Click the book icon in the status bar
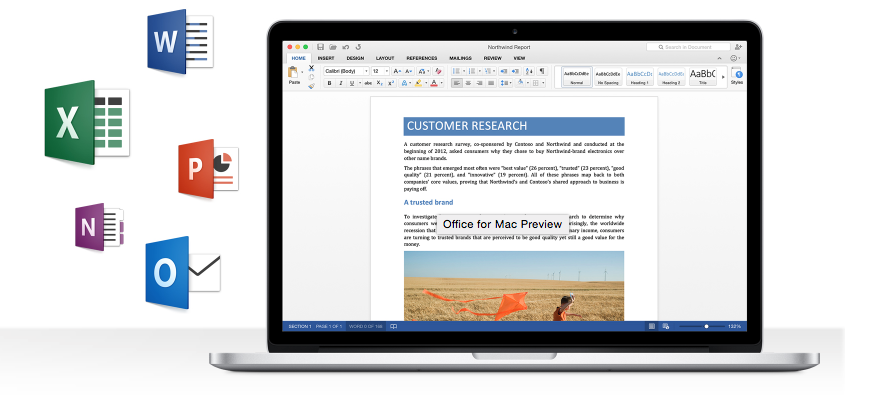This screenshot has height=404, width=869. [x=393, y=326]
